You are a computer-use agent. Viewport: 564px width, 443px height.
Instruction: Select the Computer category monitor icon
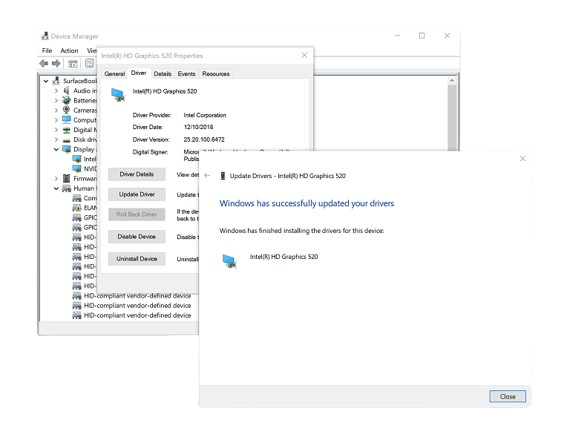tap(66, 120)
